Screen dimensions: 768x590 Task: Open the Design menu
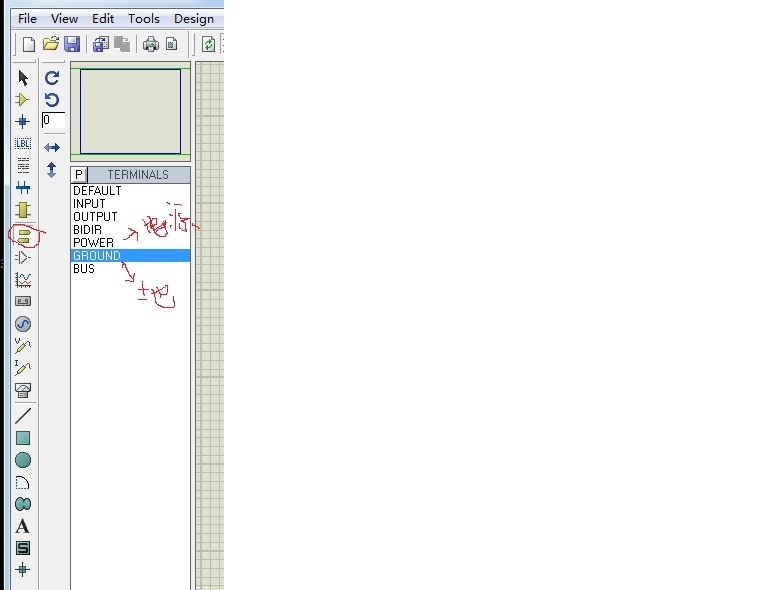coord(194,19)
